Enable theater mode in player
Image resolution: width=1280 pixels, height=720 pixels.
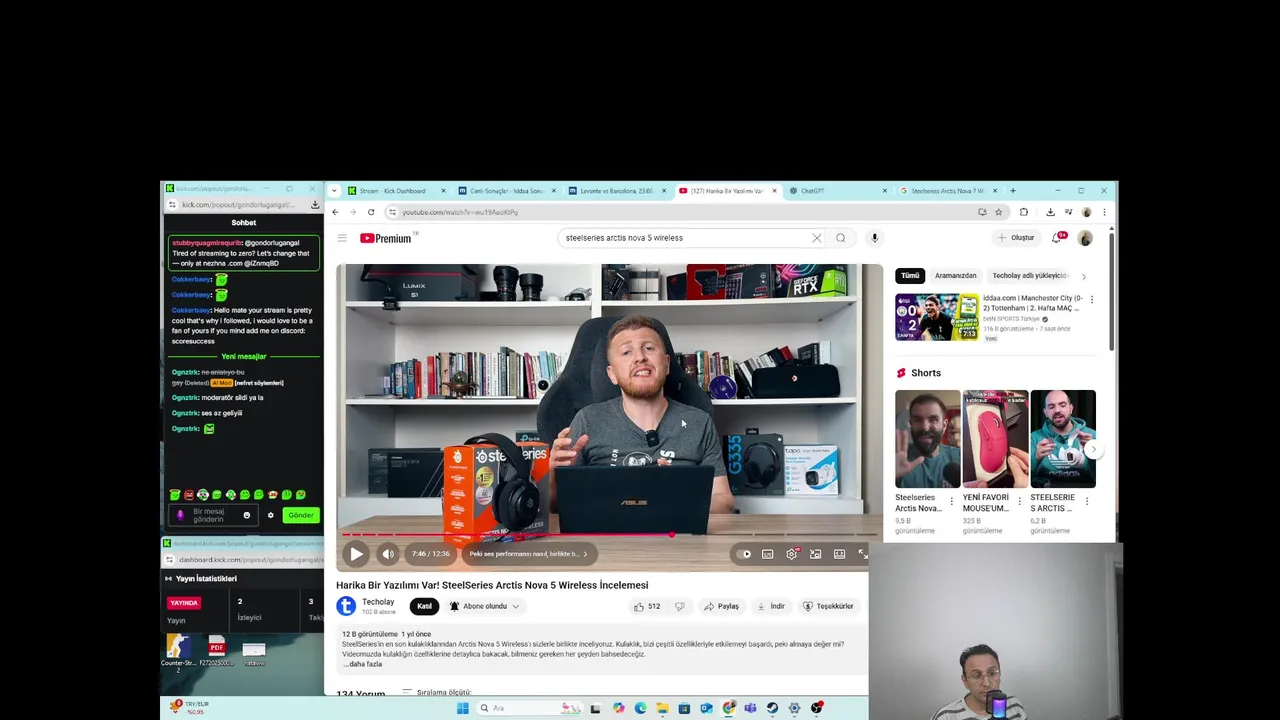click(840, 554)
